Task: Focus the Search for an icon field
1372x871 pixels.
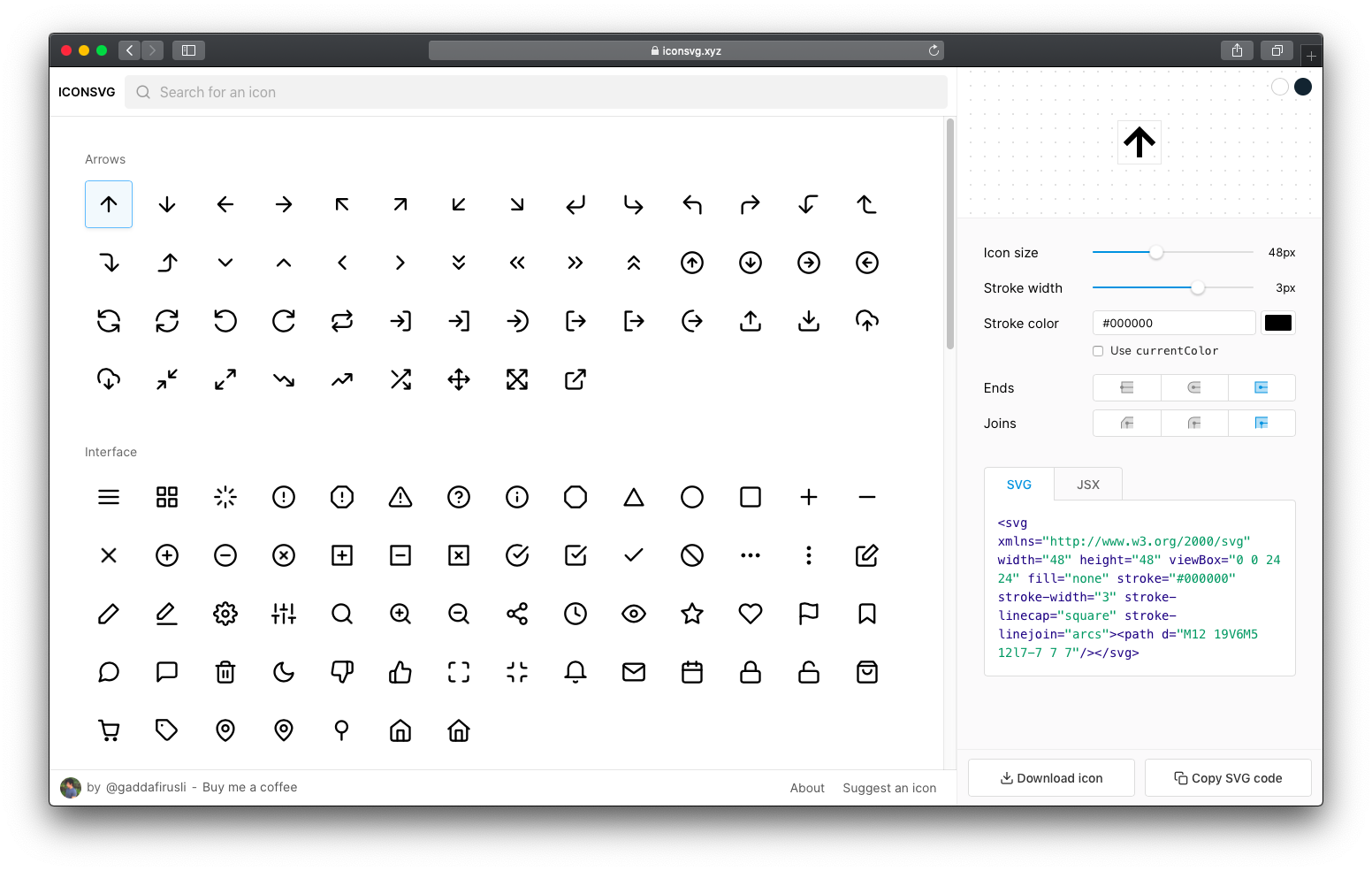Action: 548,92
